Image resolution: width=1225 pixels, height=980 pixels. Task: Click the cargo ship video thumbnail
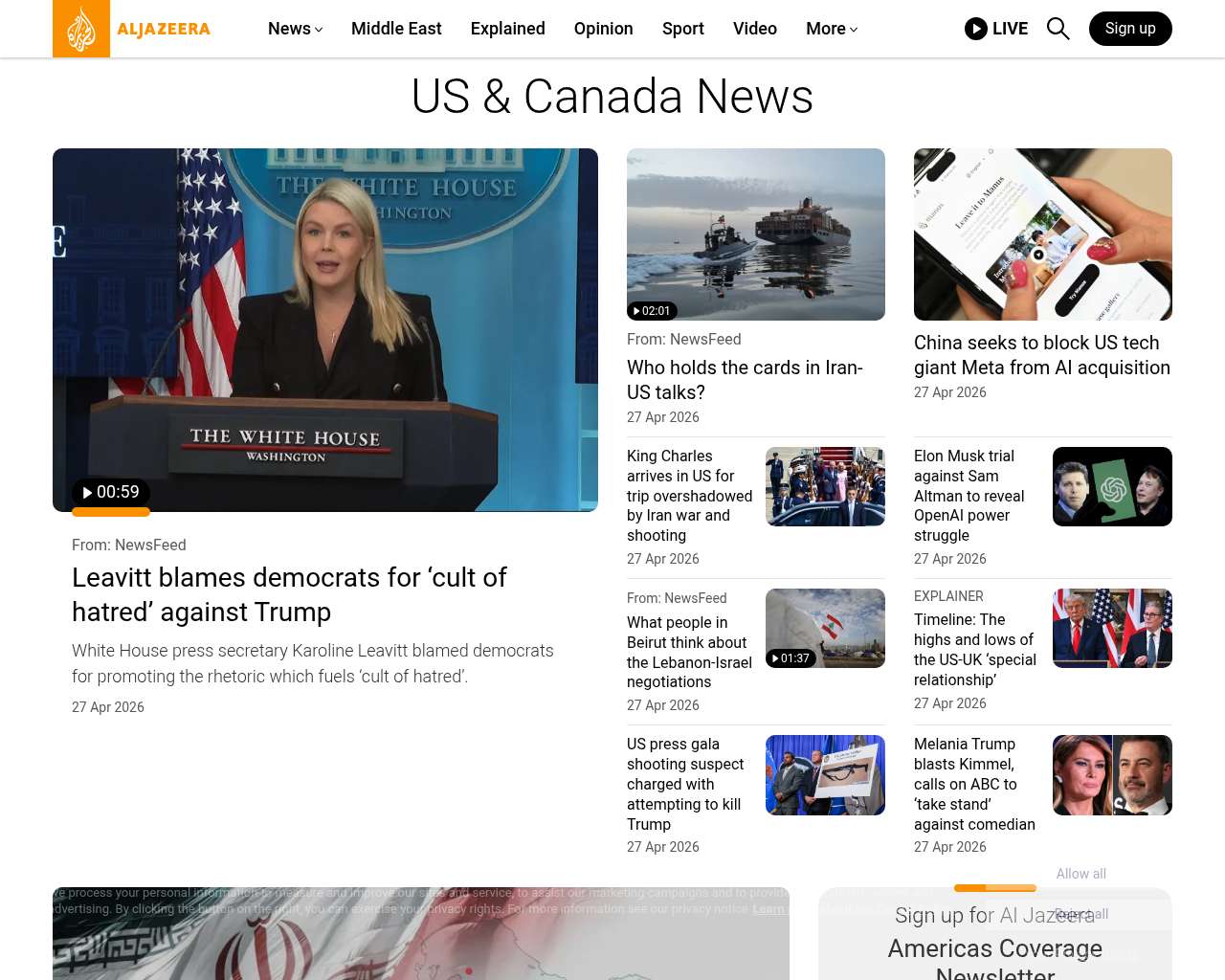[x=756, y=234]
